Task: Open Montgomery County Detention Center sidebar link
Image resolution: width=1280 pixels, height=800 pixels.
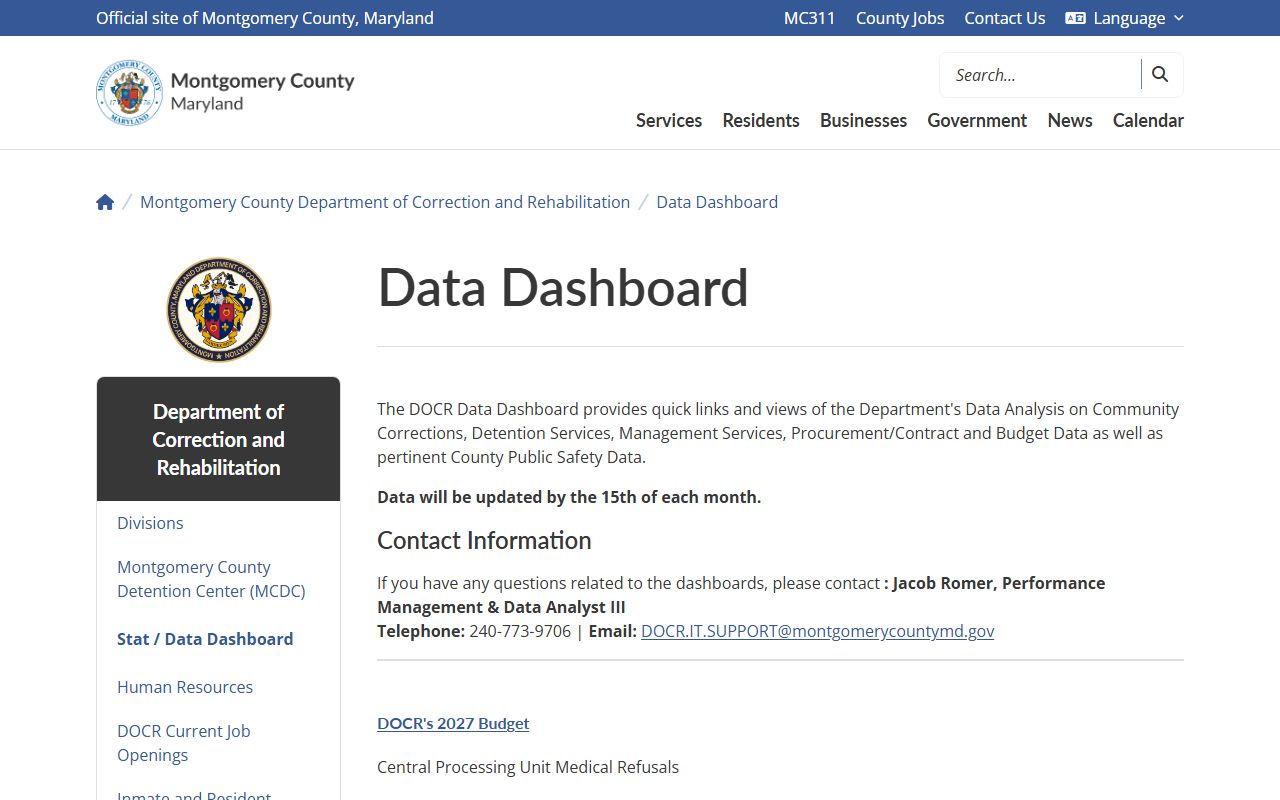Action: (x=211, y=579)
